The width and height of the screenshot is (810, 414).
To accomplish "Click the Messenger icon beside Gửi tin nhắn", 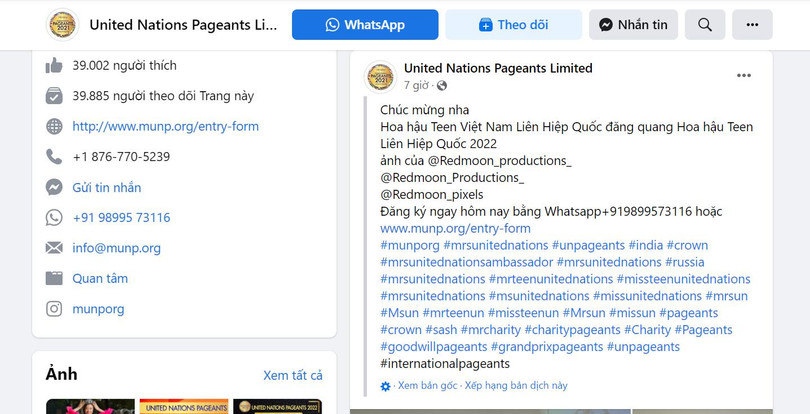I will point(54,187).
